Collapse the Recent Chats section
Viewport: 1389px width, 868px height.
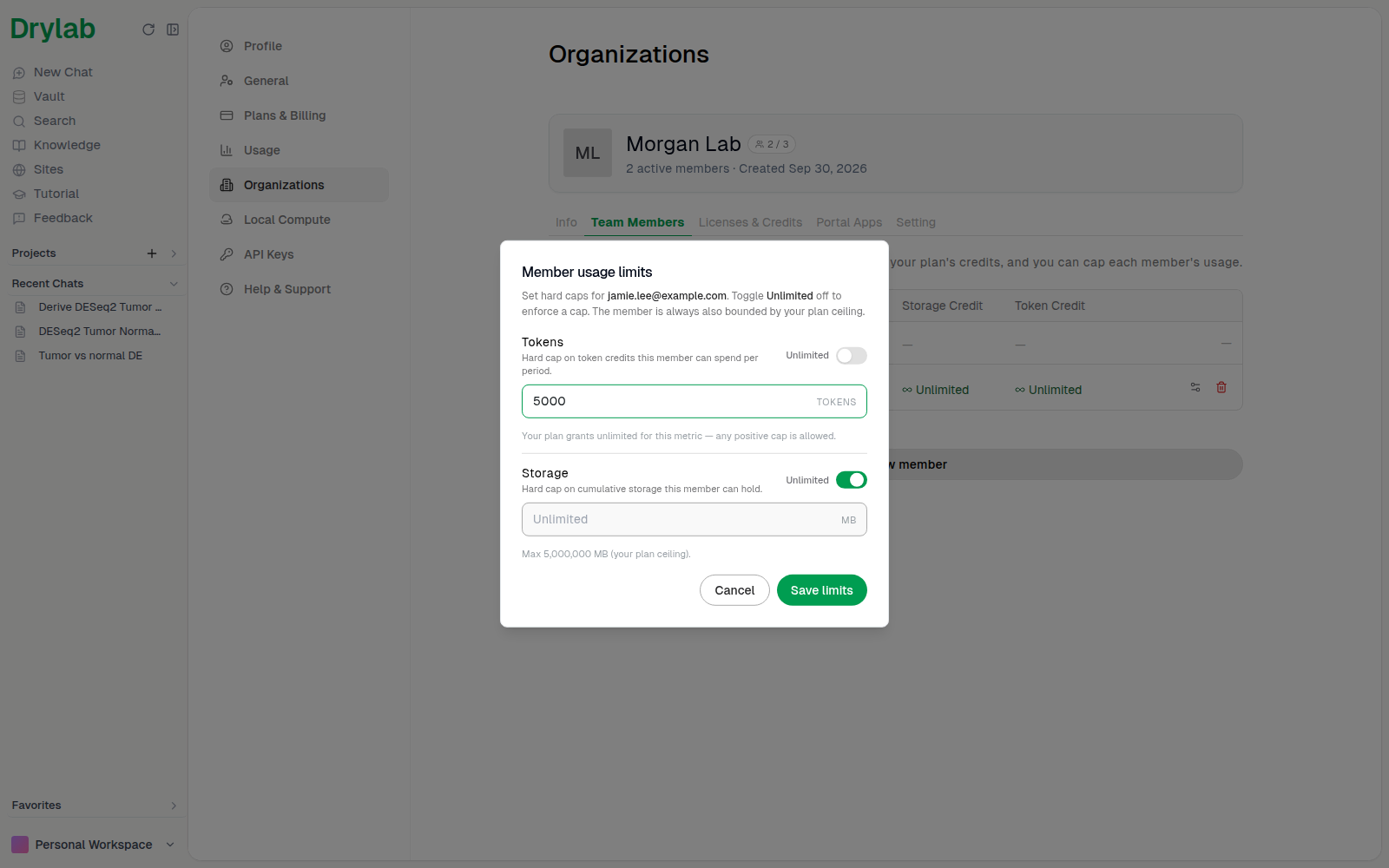[x=174, y=284]
